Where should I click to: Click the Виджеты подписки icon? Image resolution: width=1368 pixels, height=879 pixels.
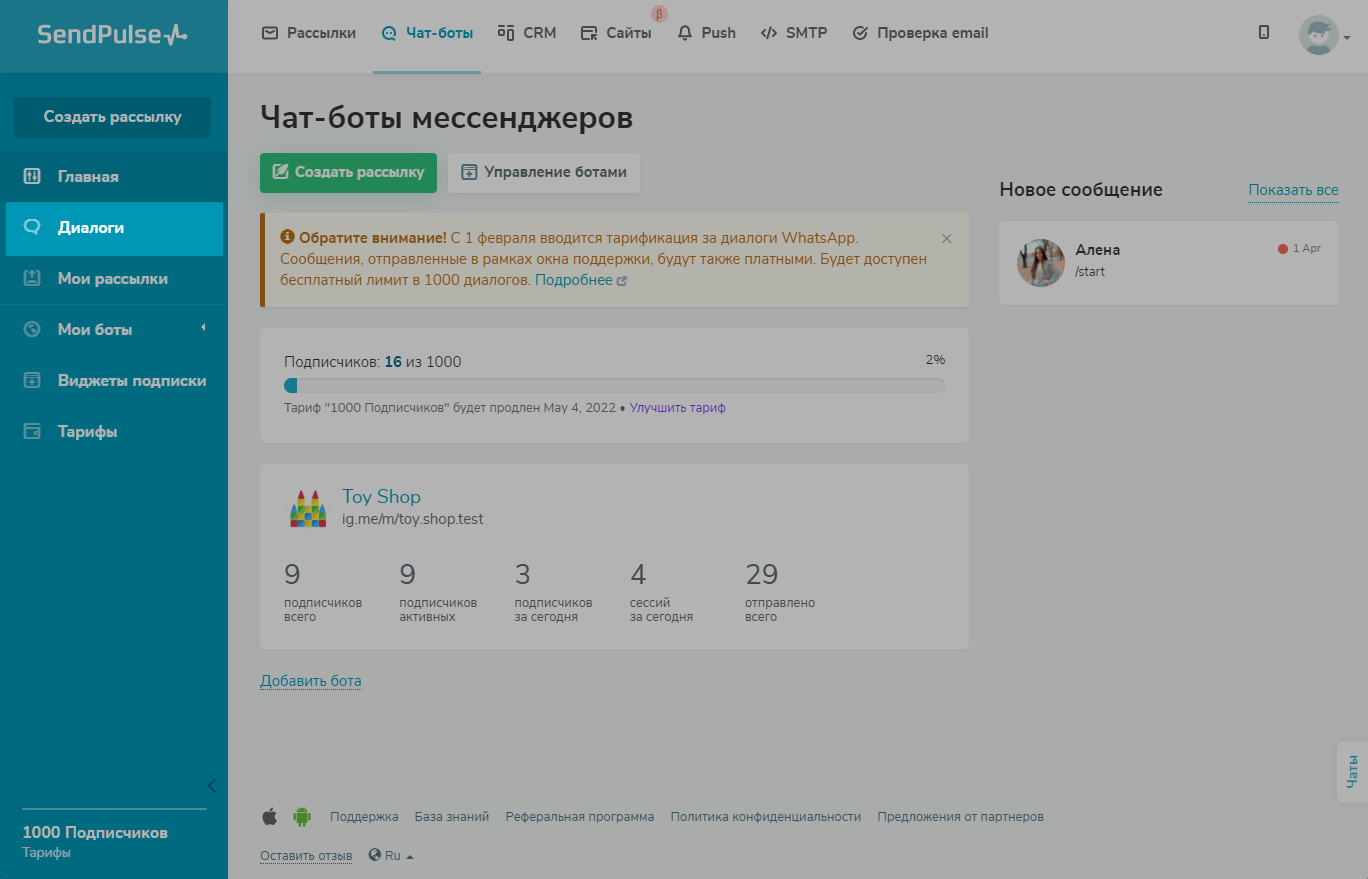pos(32,381)
